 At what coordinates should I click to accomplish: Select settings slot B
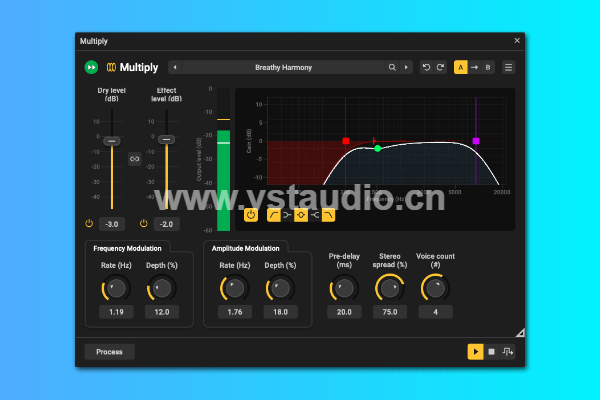488,67
